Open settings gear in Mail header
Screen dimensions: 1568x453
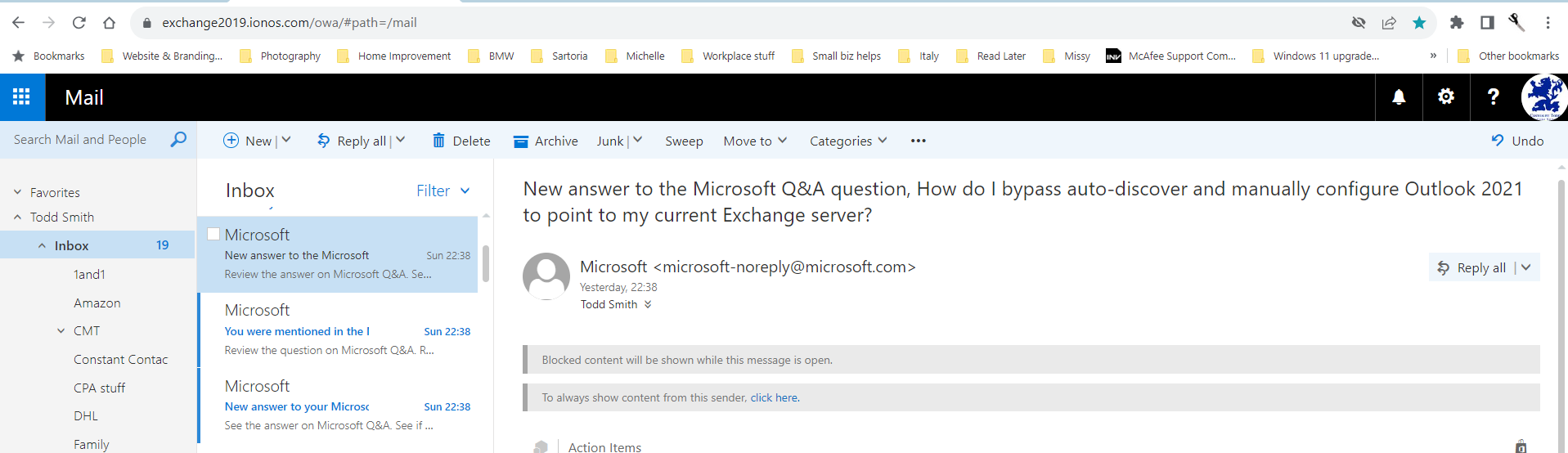click(1446, 97)
